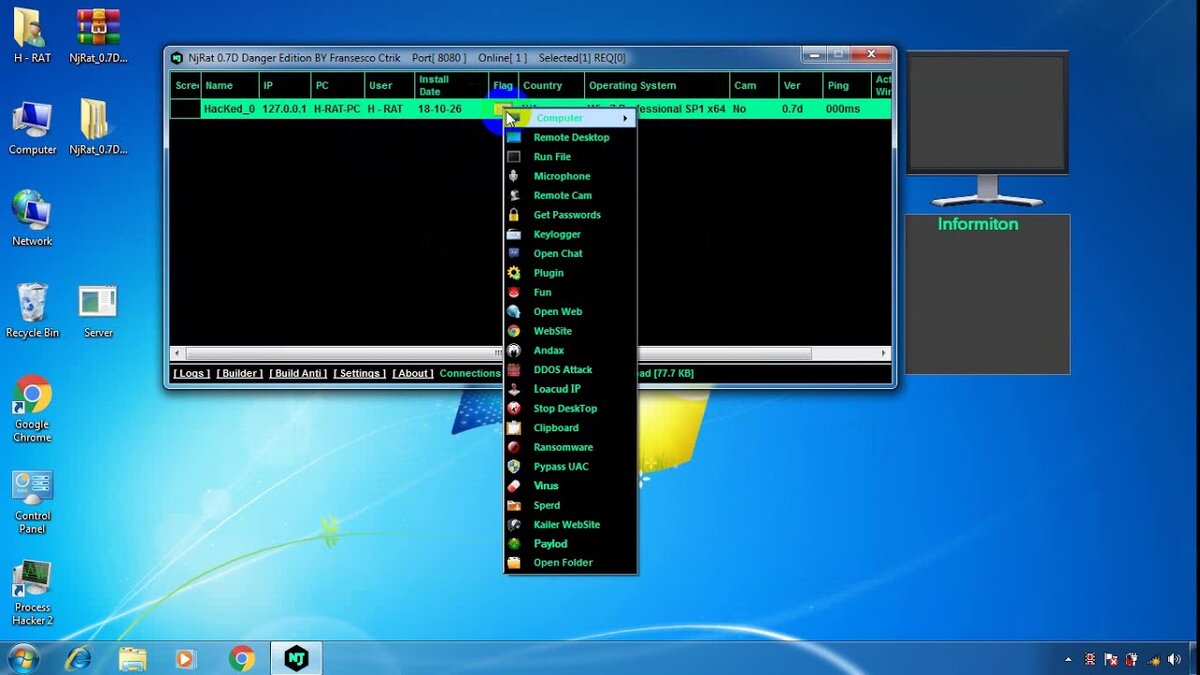Click the 18-10-26 install date cell

[440, 109]
